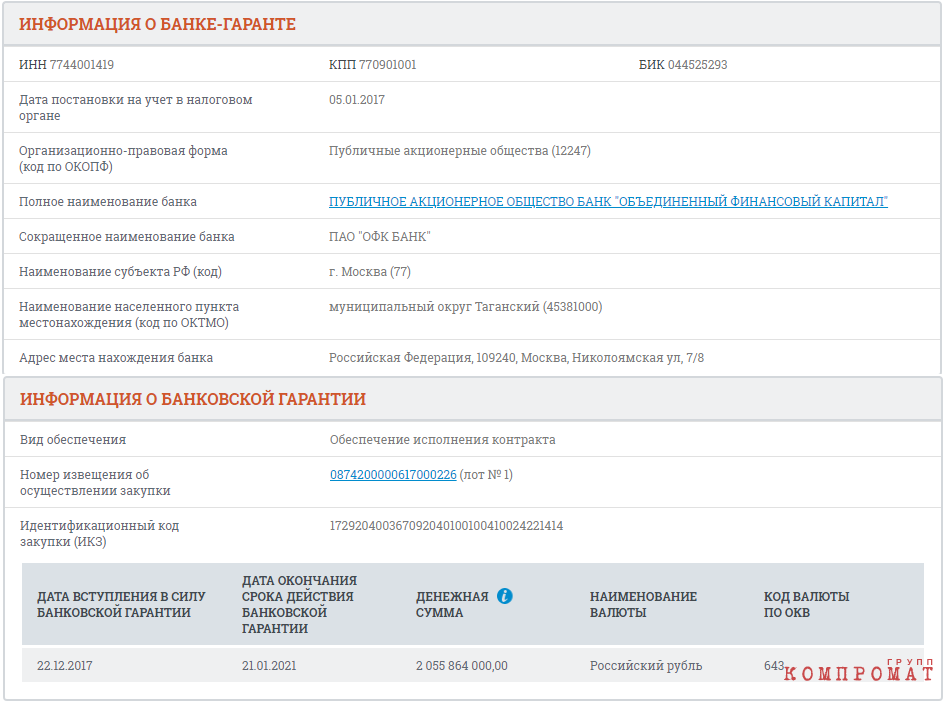Click 'Дата постановки на учет' label
Screen dimensions: 944x701
(135, 107)
